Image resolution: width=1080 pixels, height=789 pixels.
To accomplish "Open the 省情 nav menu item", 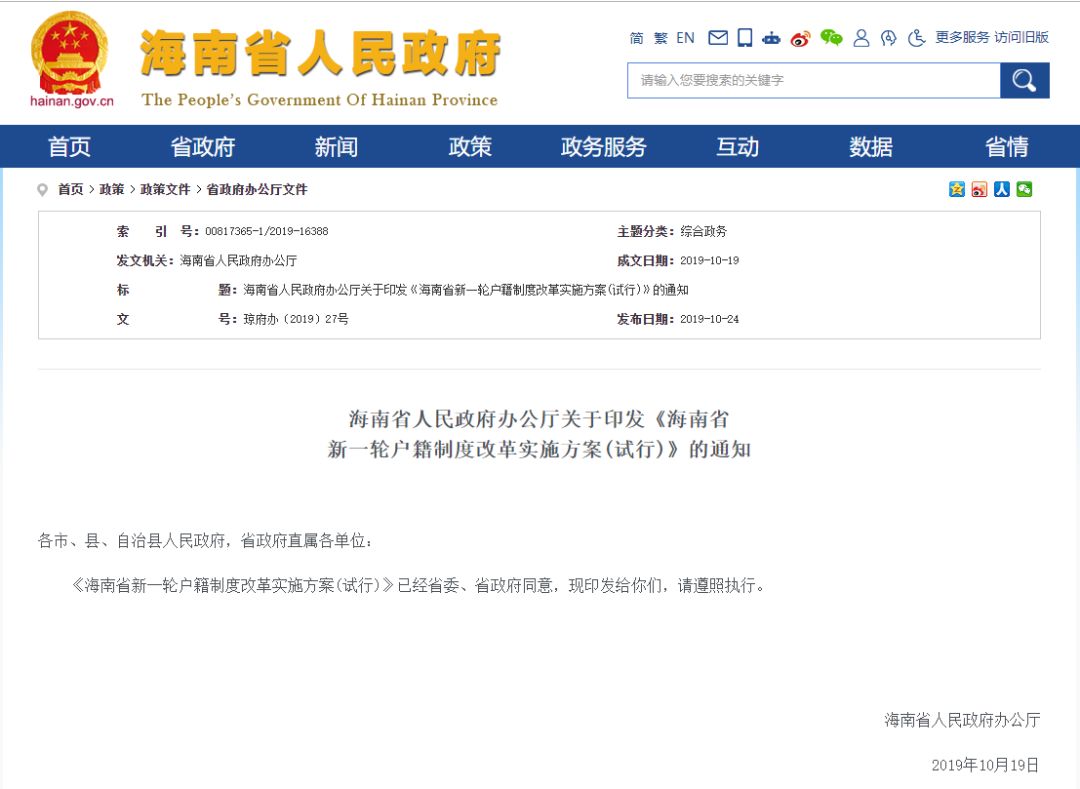I will coord(1006,147).
